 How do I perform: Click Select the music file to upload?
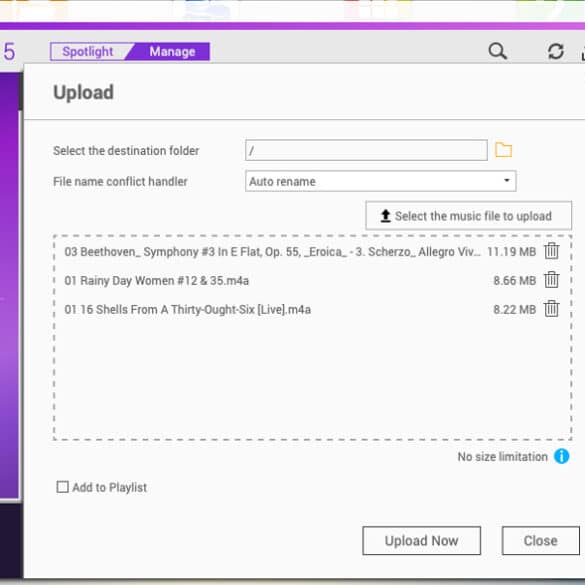[x=468, y=216]
